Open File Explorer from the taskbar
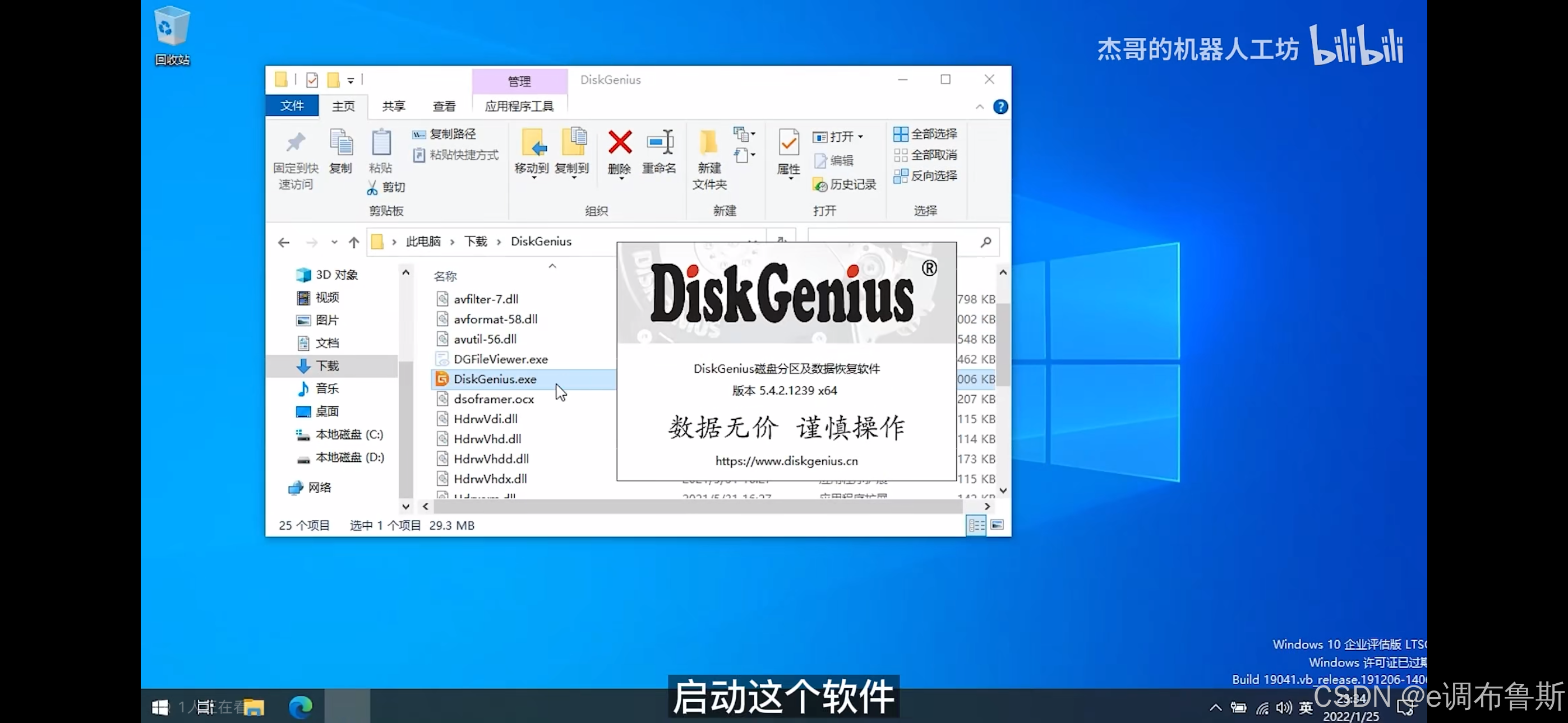 (x=254, y=707)
